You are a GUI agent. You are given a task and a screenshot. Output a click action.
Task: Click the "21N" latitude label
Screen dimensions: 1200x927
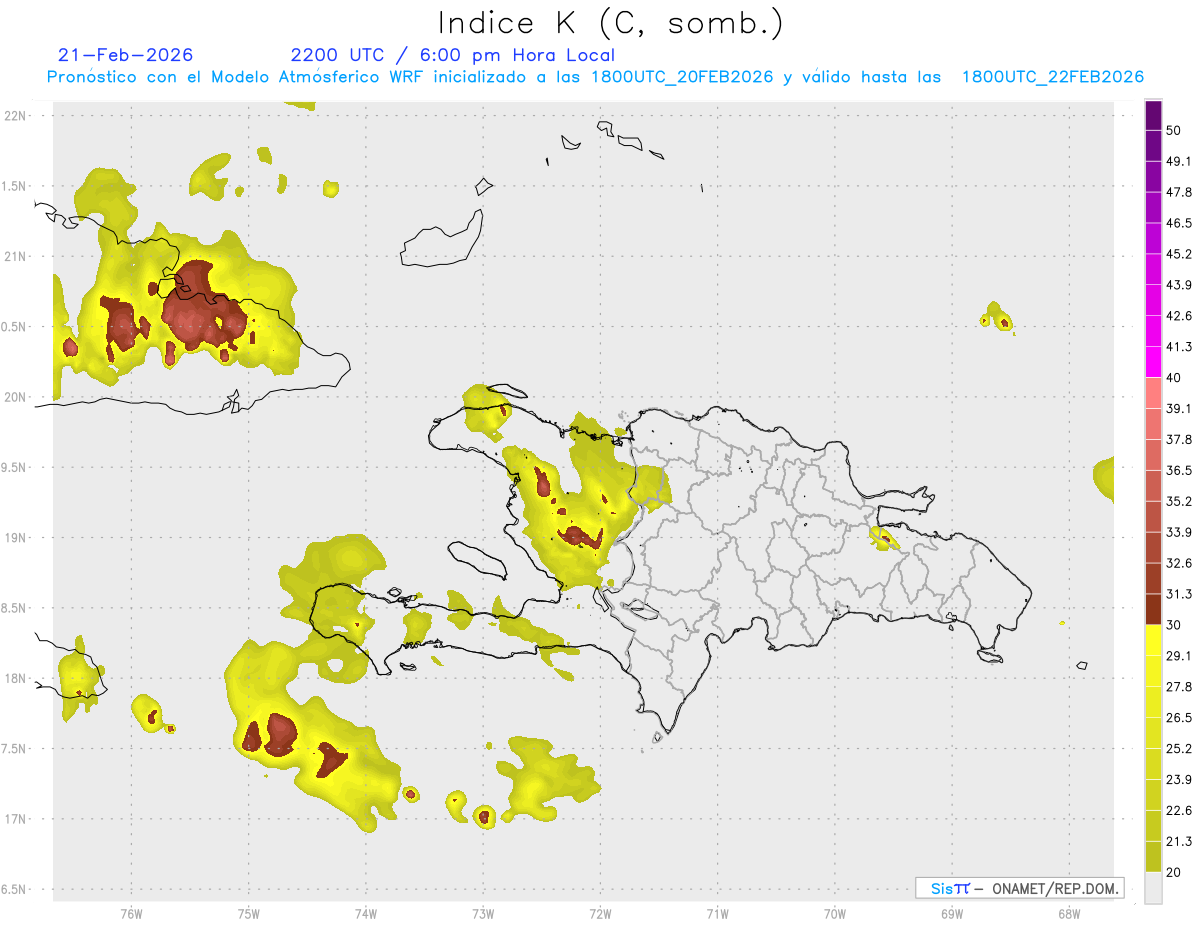14,256
